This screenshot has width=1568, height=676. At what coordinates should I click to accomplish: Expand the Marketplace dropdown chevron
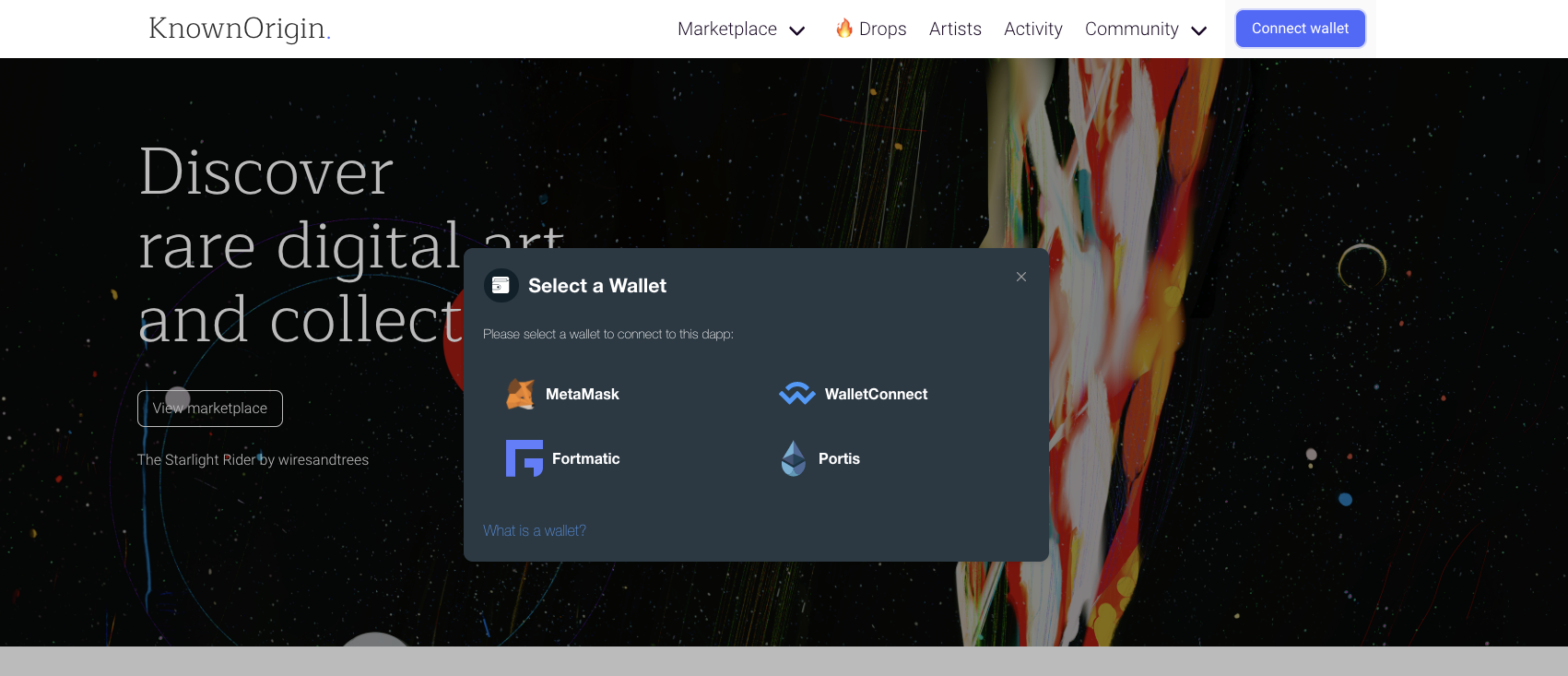click(x=797, y=30)
